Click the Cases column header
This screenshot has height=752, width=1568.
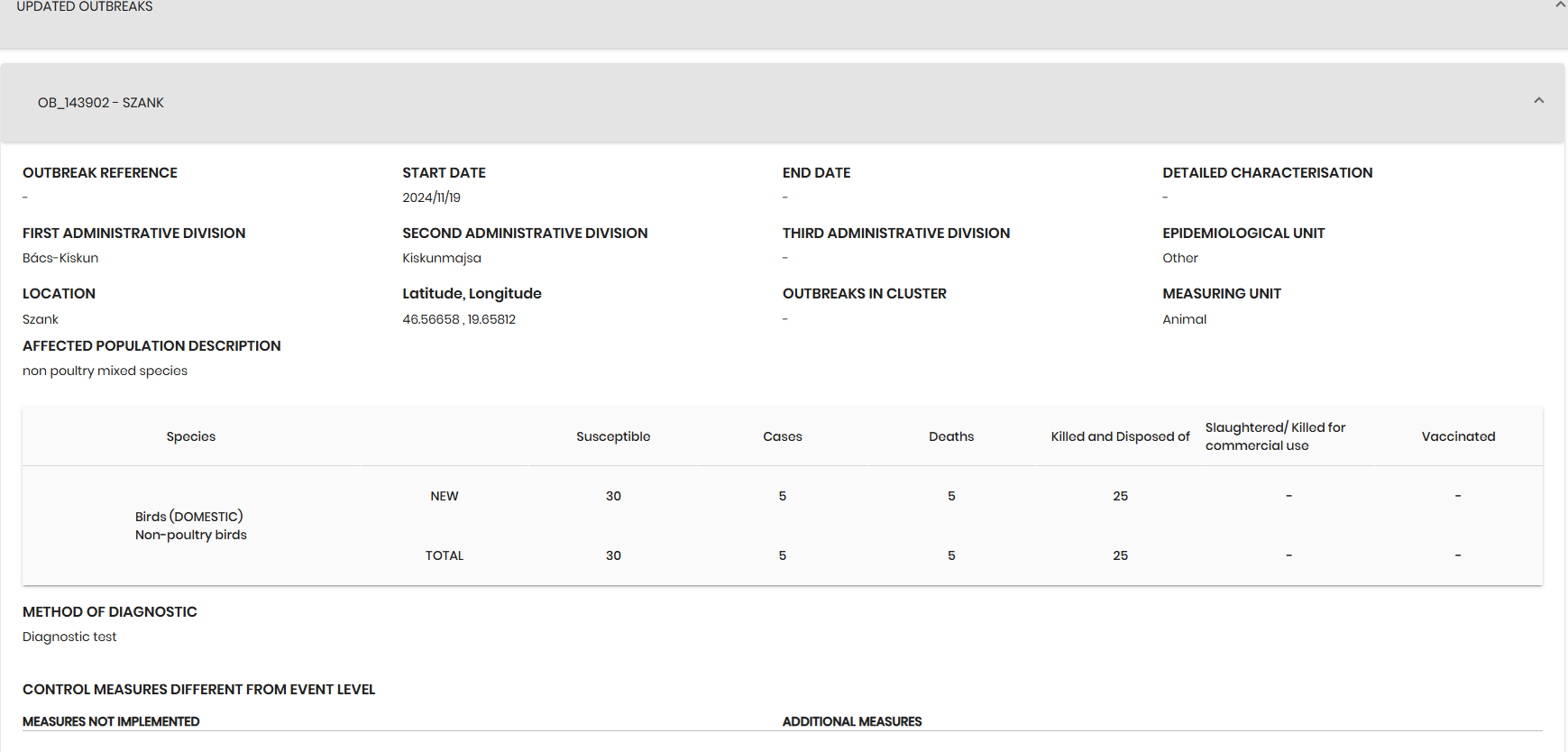tap(782, 436)
